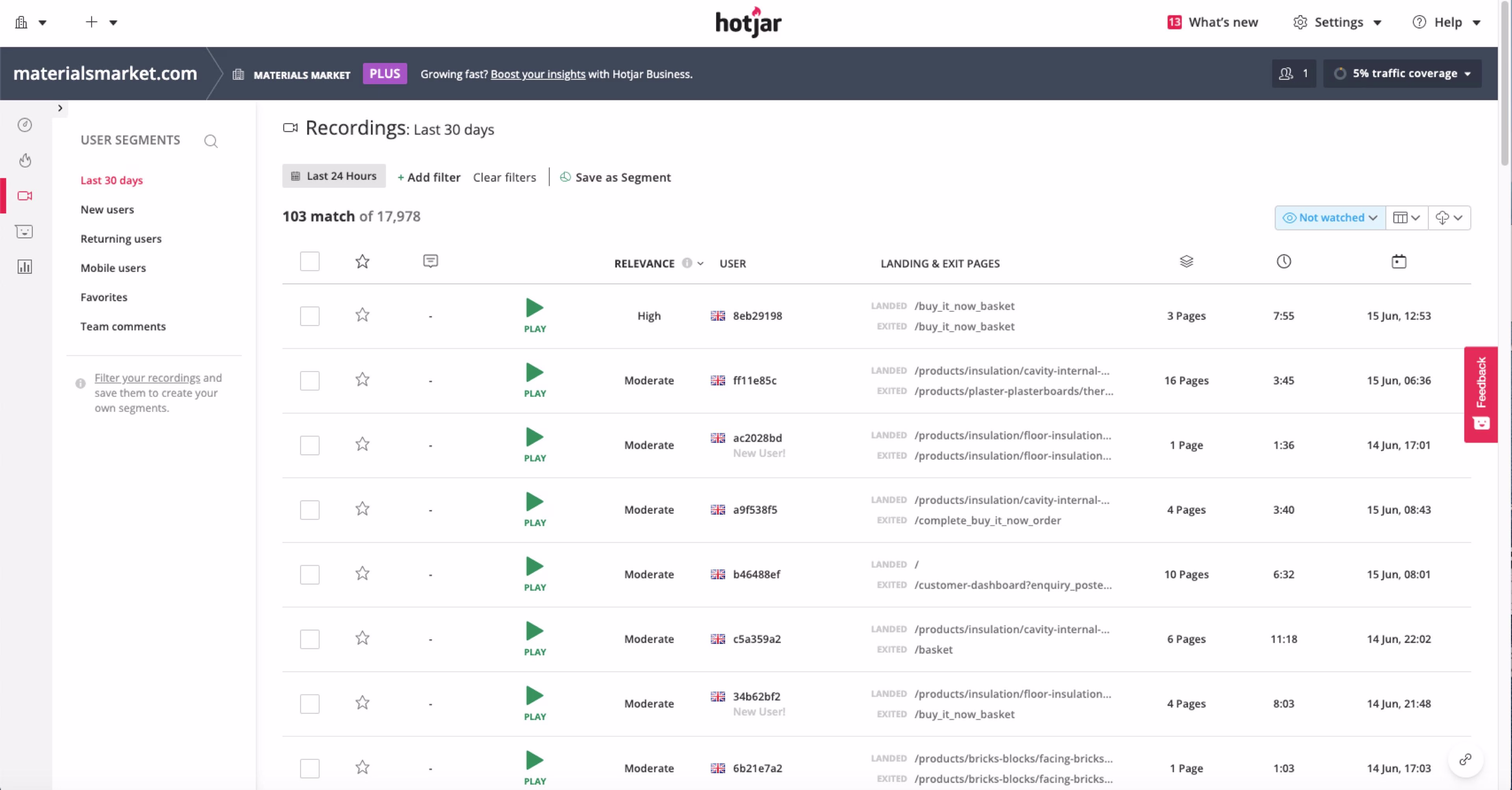Click the duration clock column icon
1512x790 pixels.
1284,262
